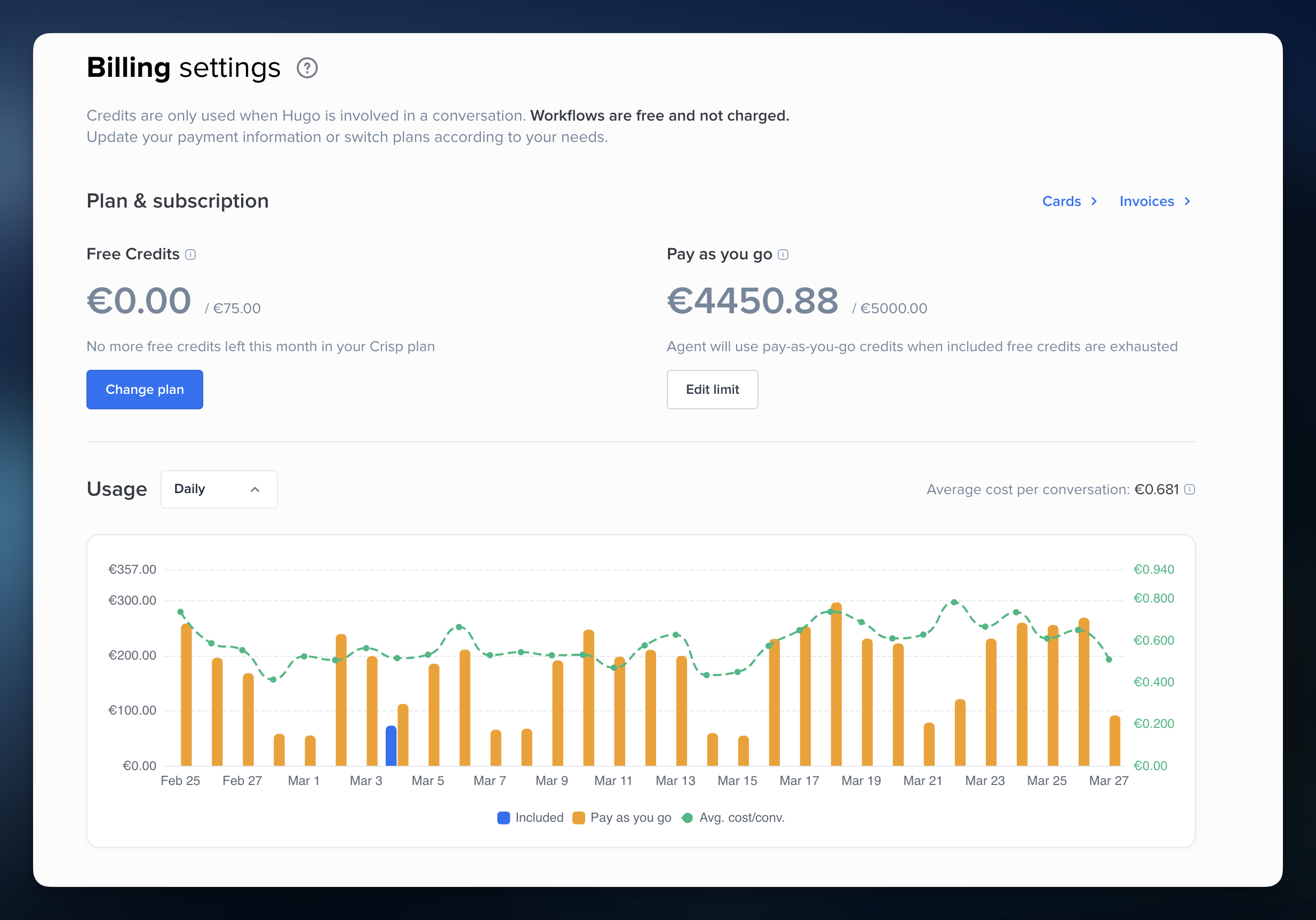Click the info icon beside Pay as you go

coord(784,255)
